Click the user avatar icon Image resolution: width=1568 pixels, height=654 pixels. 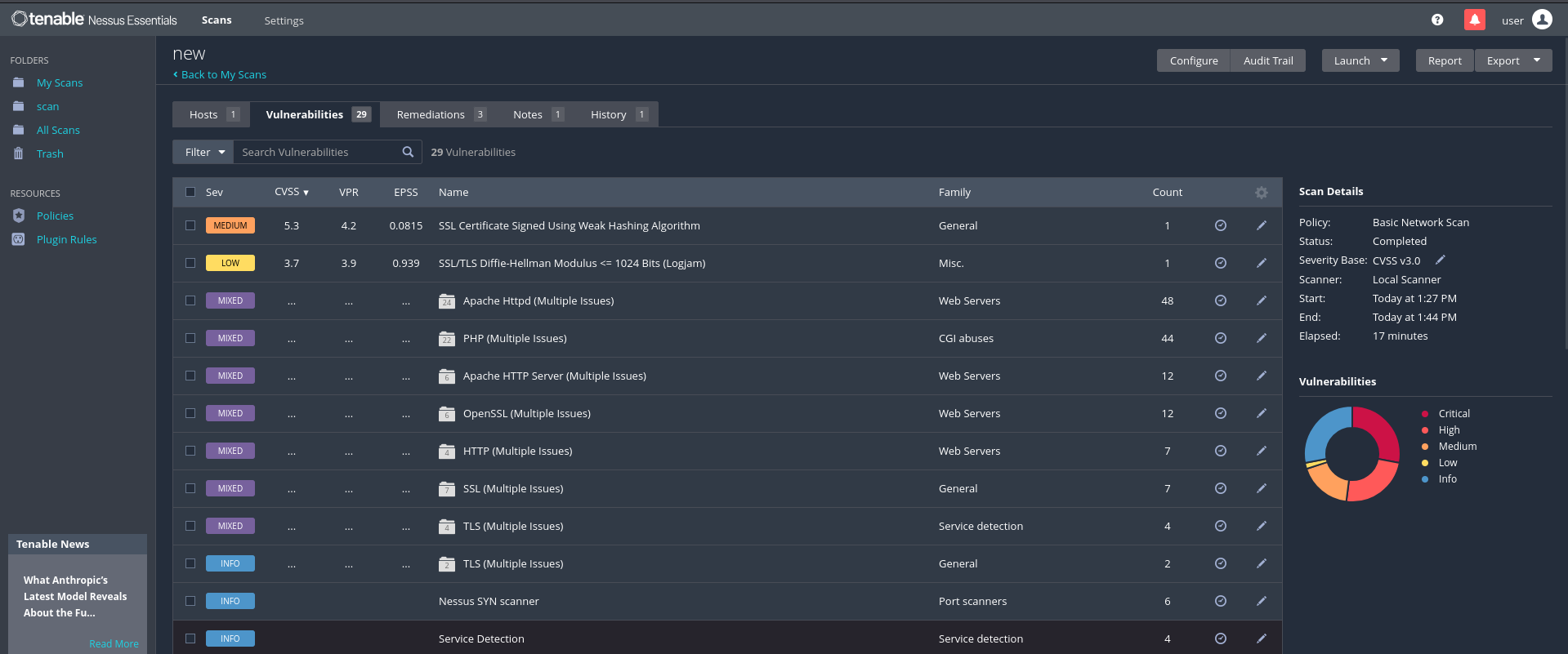(1542, 20)
